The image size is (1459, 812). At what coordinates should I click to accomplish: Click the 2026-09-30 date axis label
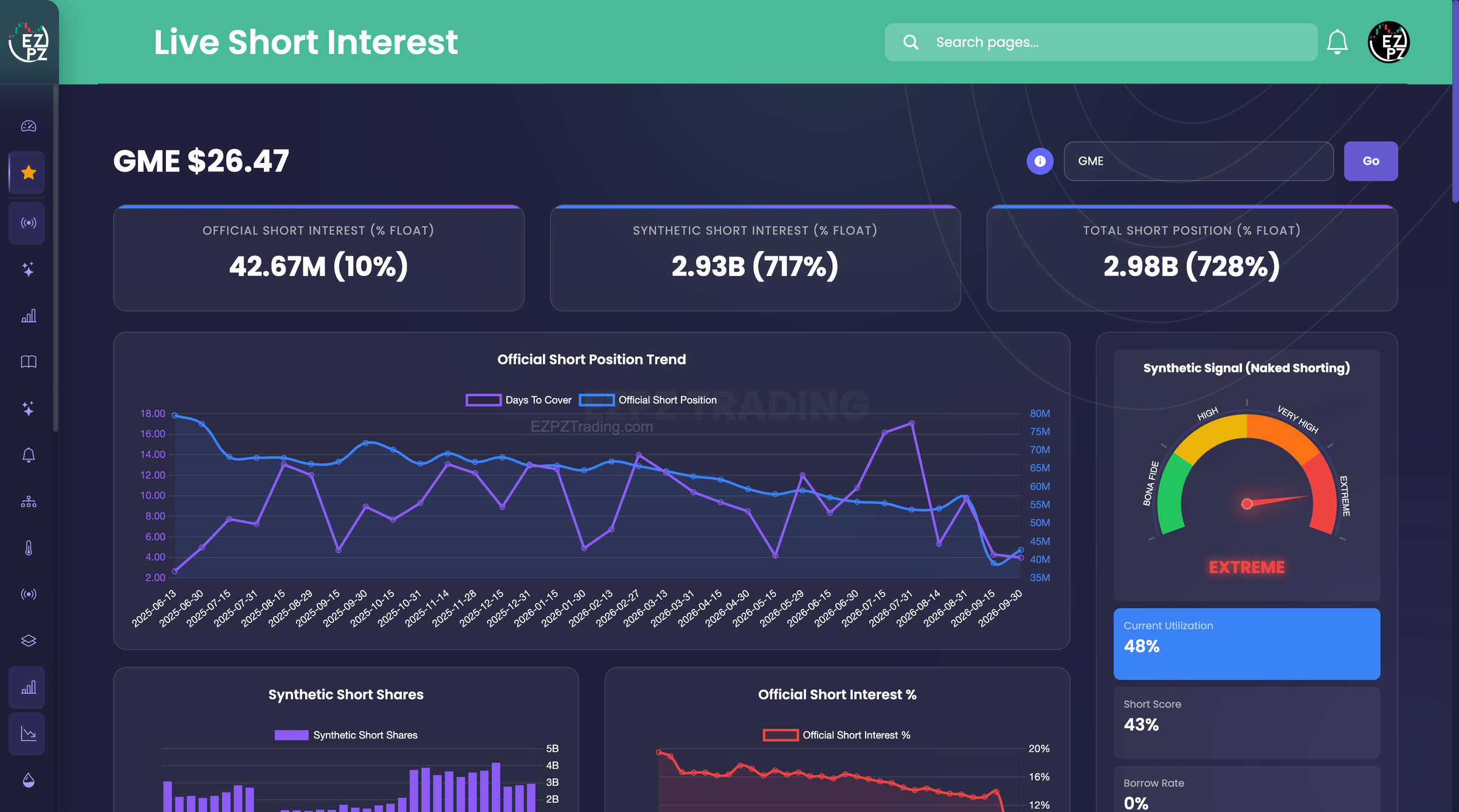[x=1001, y=608]
